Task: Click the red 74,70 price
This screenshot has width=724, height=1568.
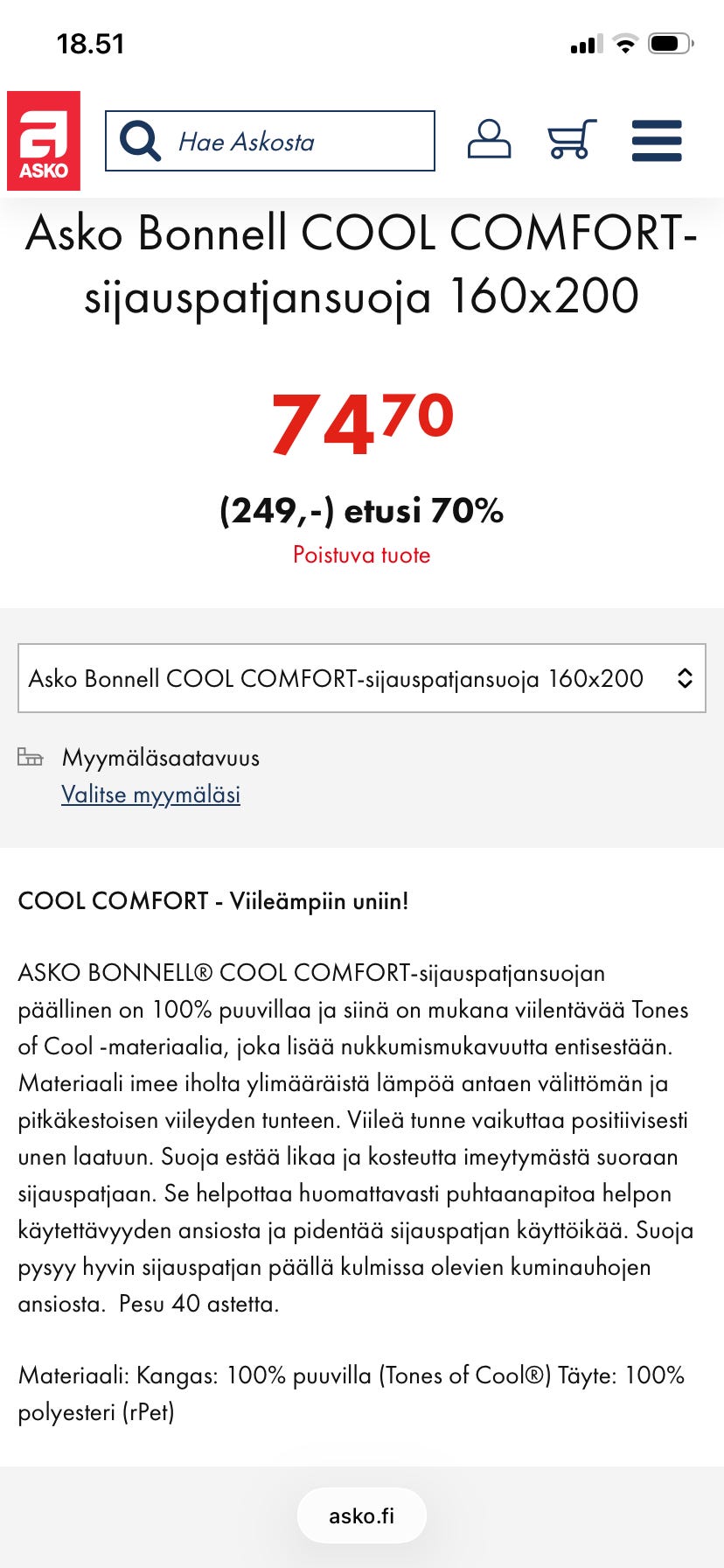Action: pyautogui.click(x=362, y=424)
